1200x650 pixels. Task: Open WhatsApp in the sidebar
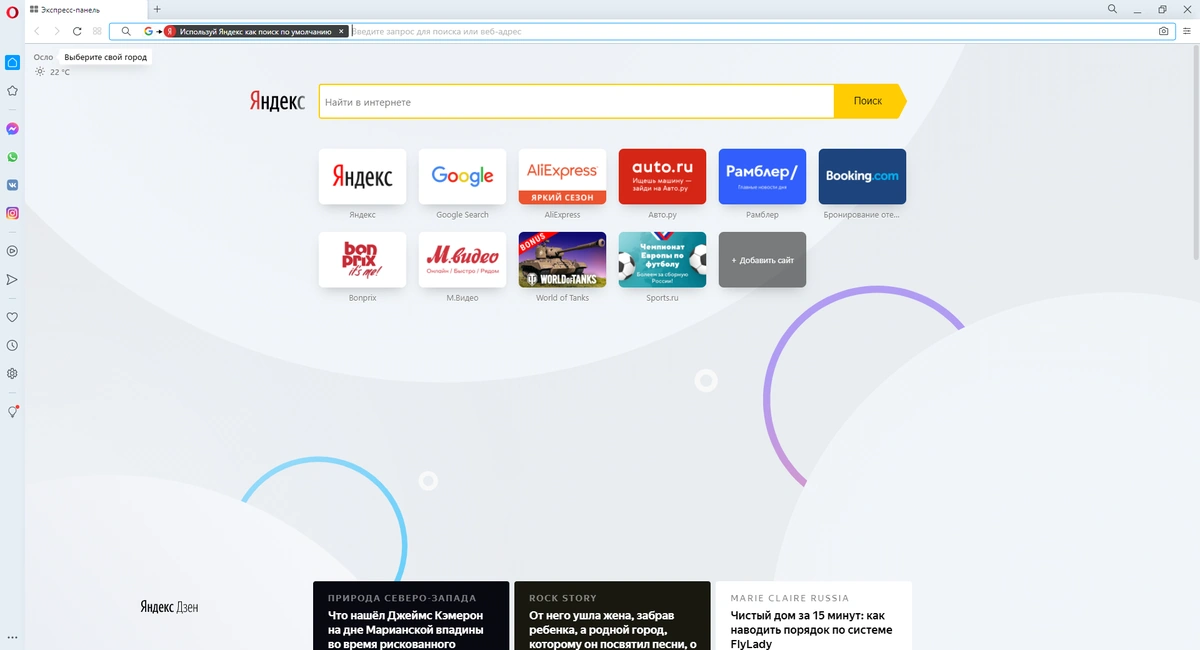tap(13, 157)
